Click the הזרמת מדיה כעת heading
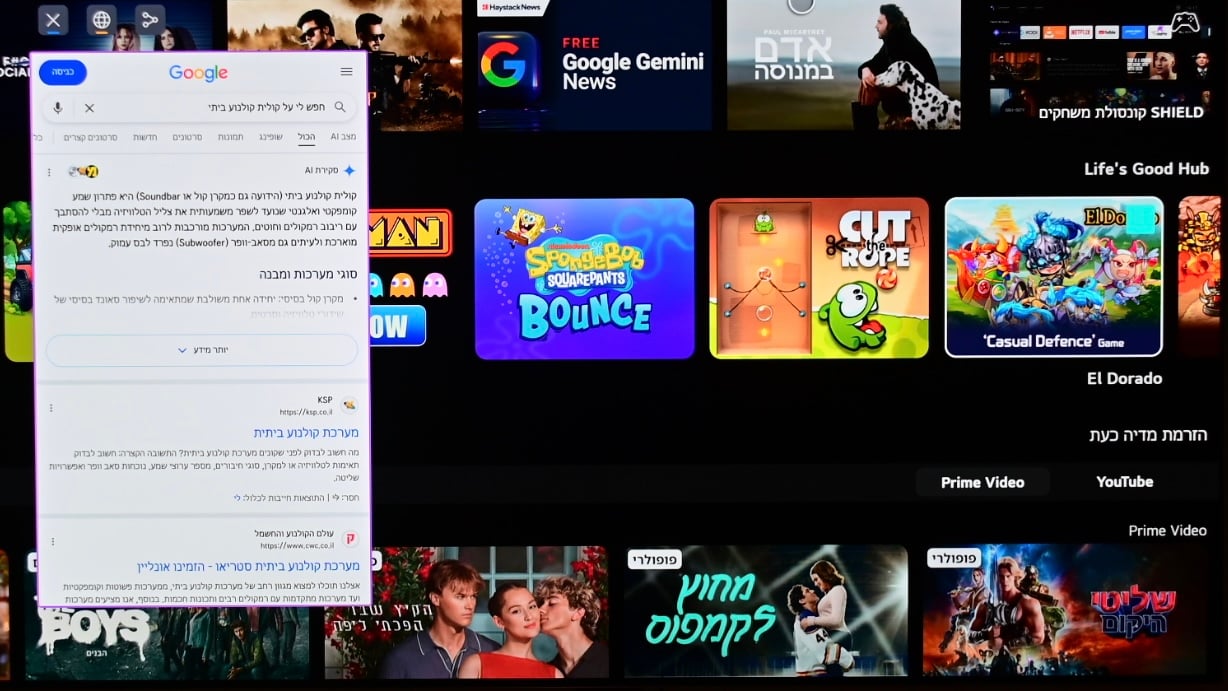The height and width of the screenshot is (691, 1228). 1148,435
